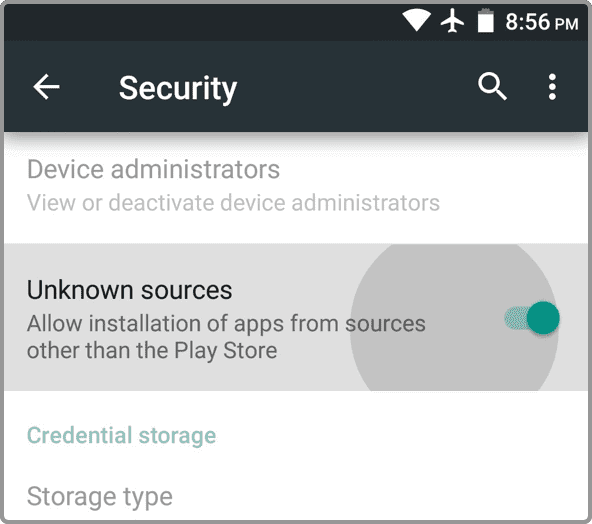Click empty status bar area left of Wi-Fi
Image resolution: width=592 pixels, height=524 pixels.
(200, 22)
